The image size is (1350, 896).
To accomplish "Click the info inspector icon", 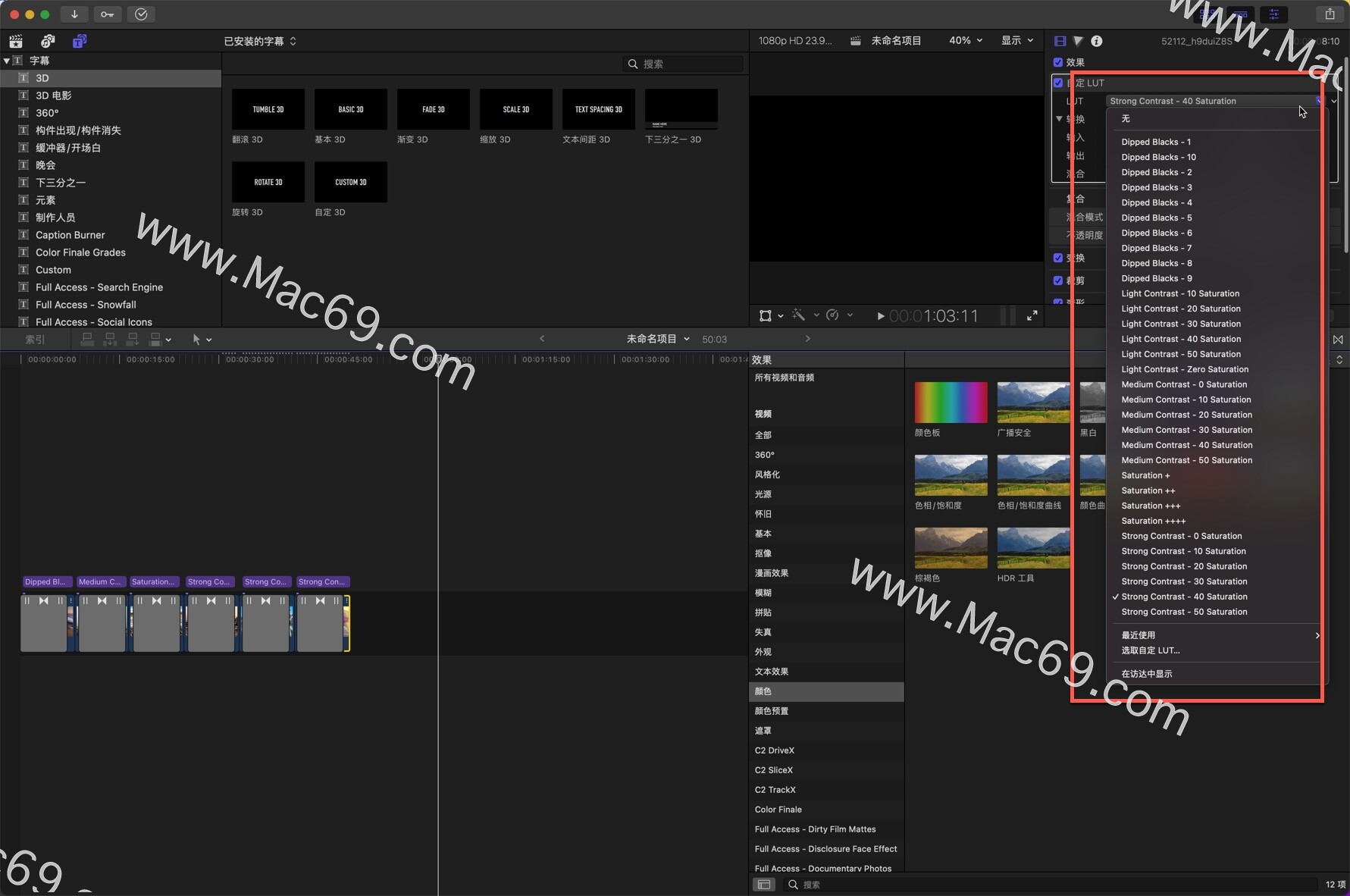I will [x=1097, y=41].
